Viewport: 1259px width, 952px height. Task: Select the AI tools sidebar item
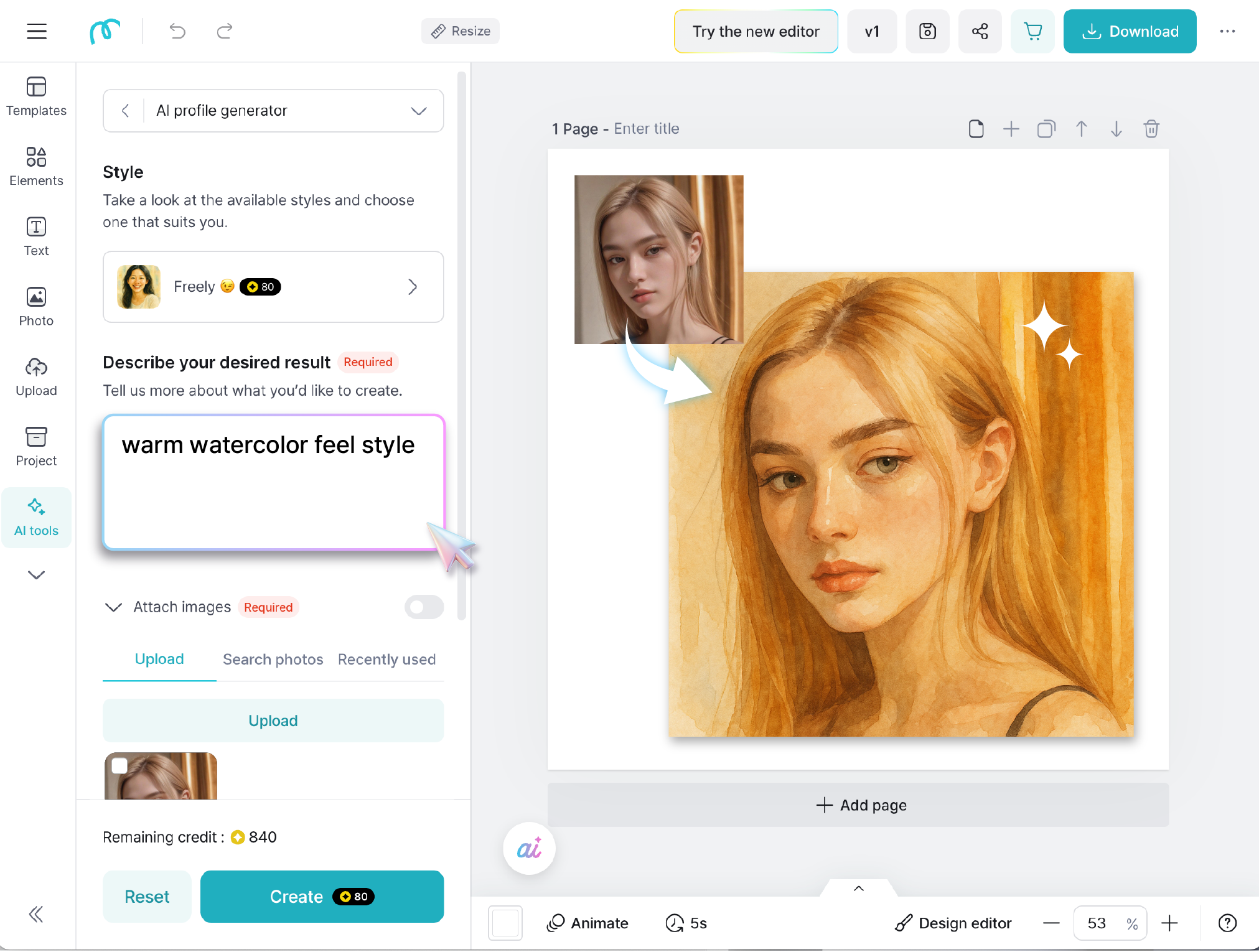[x=36, y=517]
